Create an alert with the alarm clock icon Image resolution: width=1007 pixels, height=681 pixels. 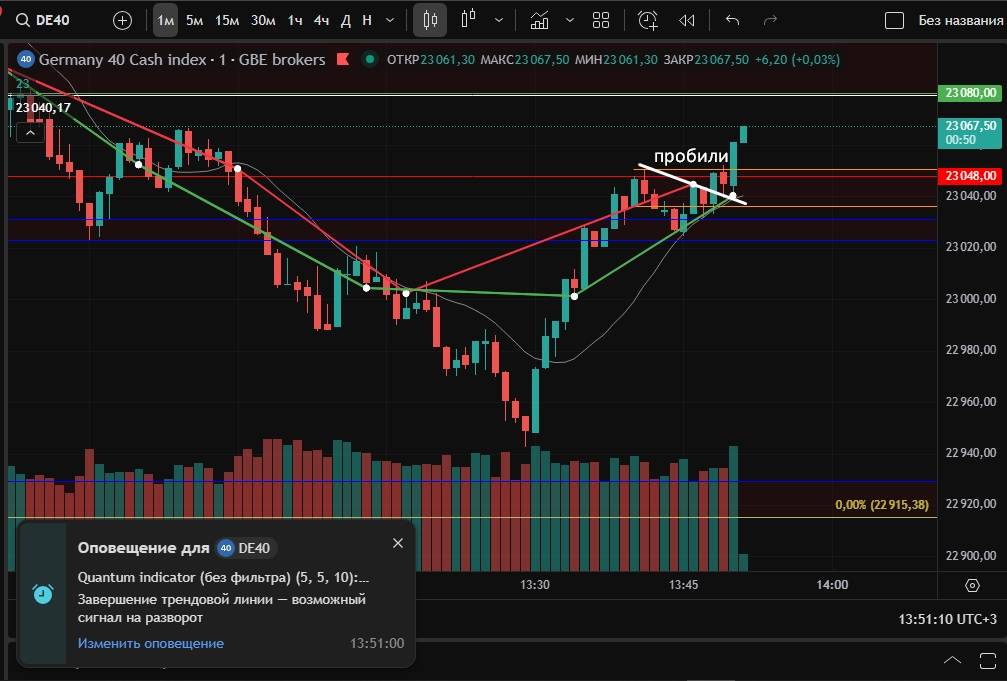click(648, 20)
